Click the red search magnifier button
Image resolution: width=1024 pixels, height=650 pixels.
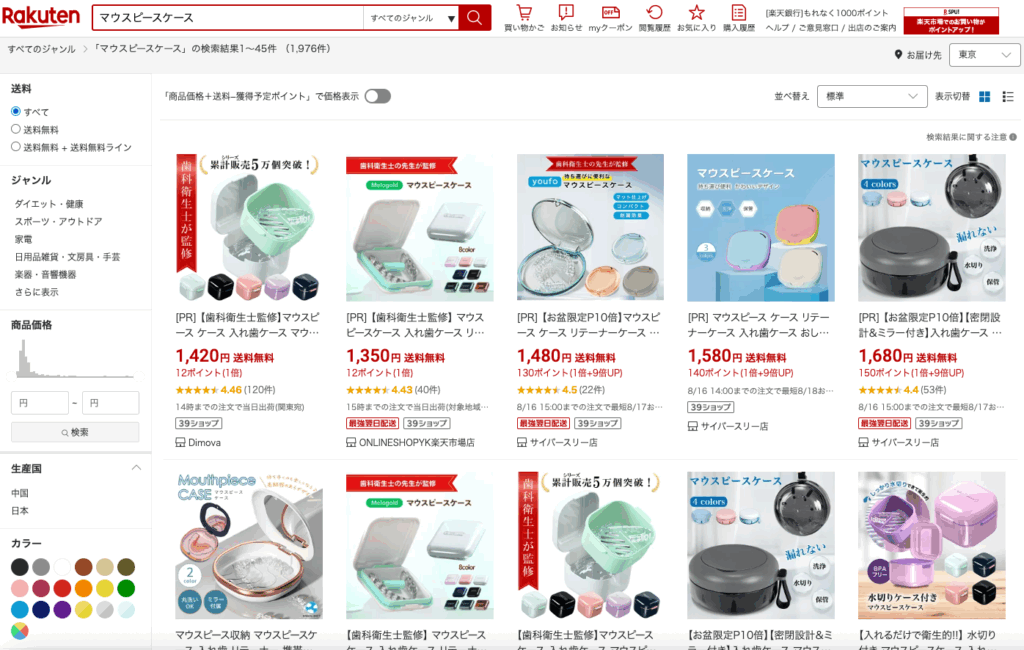point(475,18)
